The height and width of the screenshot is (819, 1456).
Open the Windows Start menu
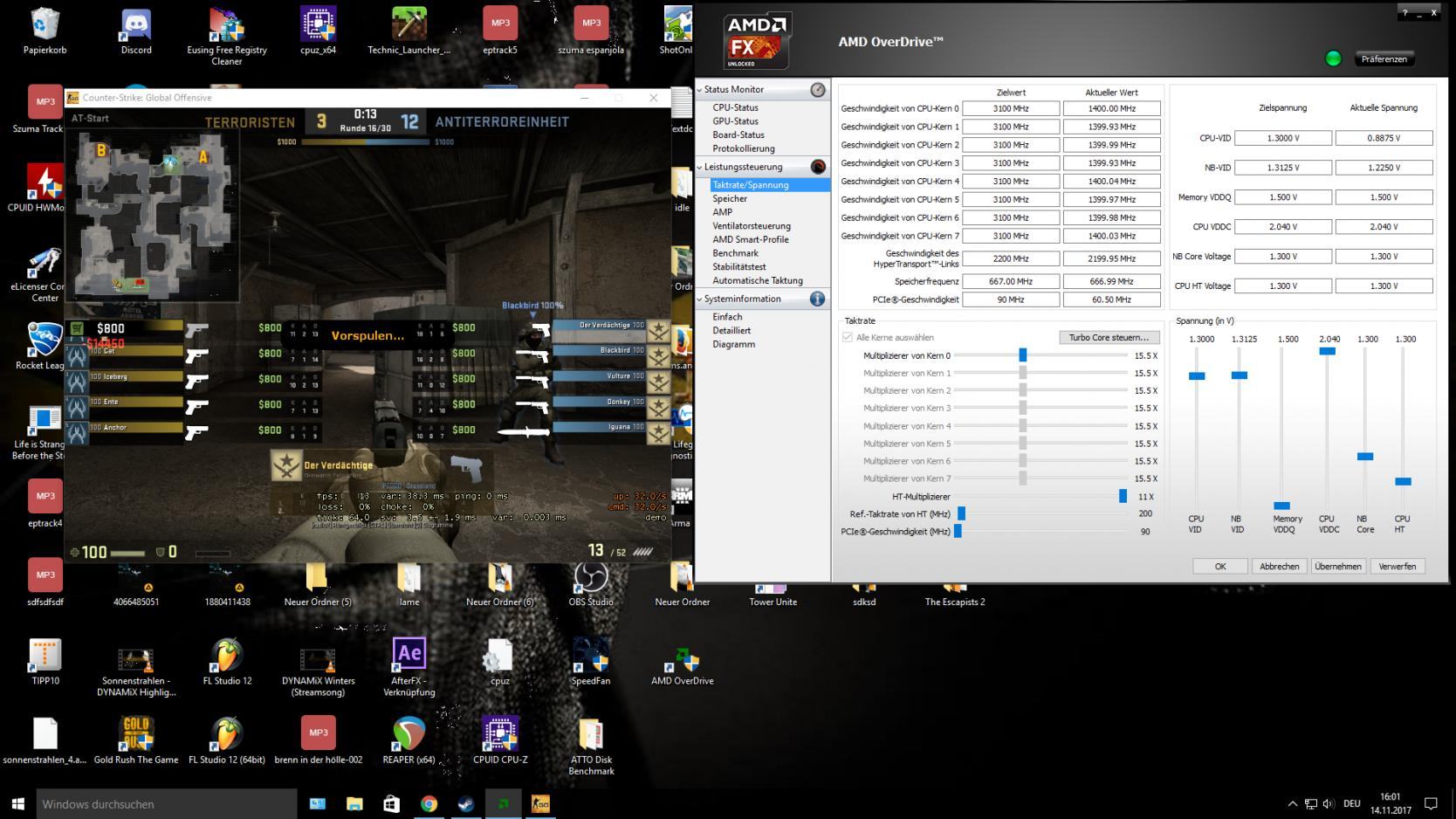[17, 803]
